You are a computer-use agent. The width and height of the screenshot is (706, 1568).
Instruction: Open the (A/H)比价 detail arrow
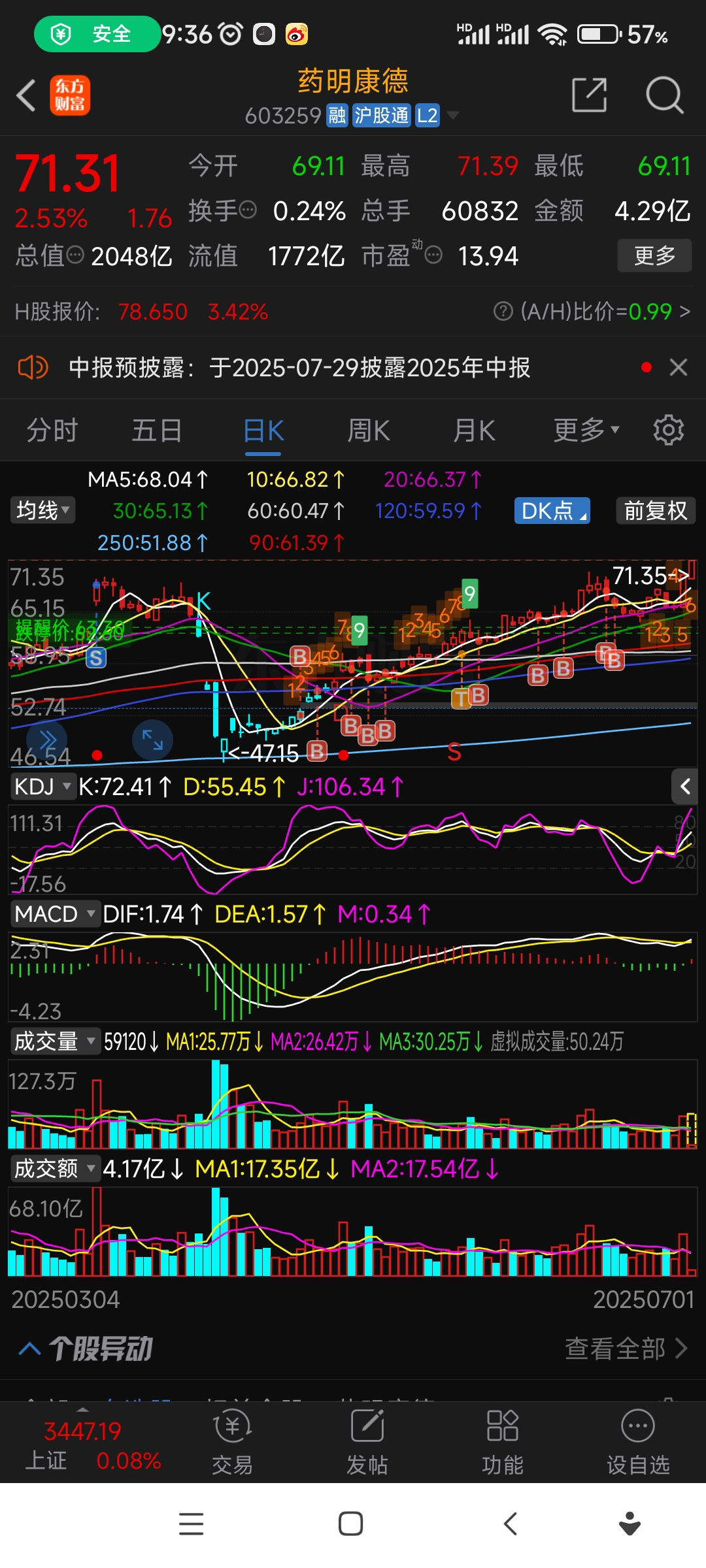pos(684,312)
